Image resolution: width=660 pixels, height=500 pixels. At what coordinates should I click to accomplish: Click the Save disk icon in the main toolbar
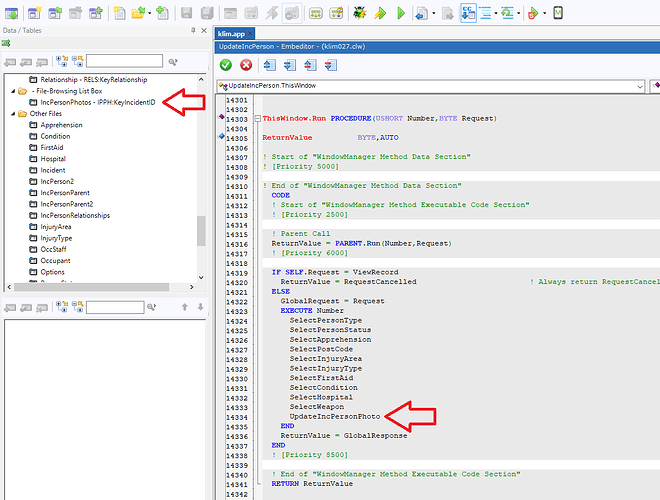pos(186,13)
